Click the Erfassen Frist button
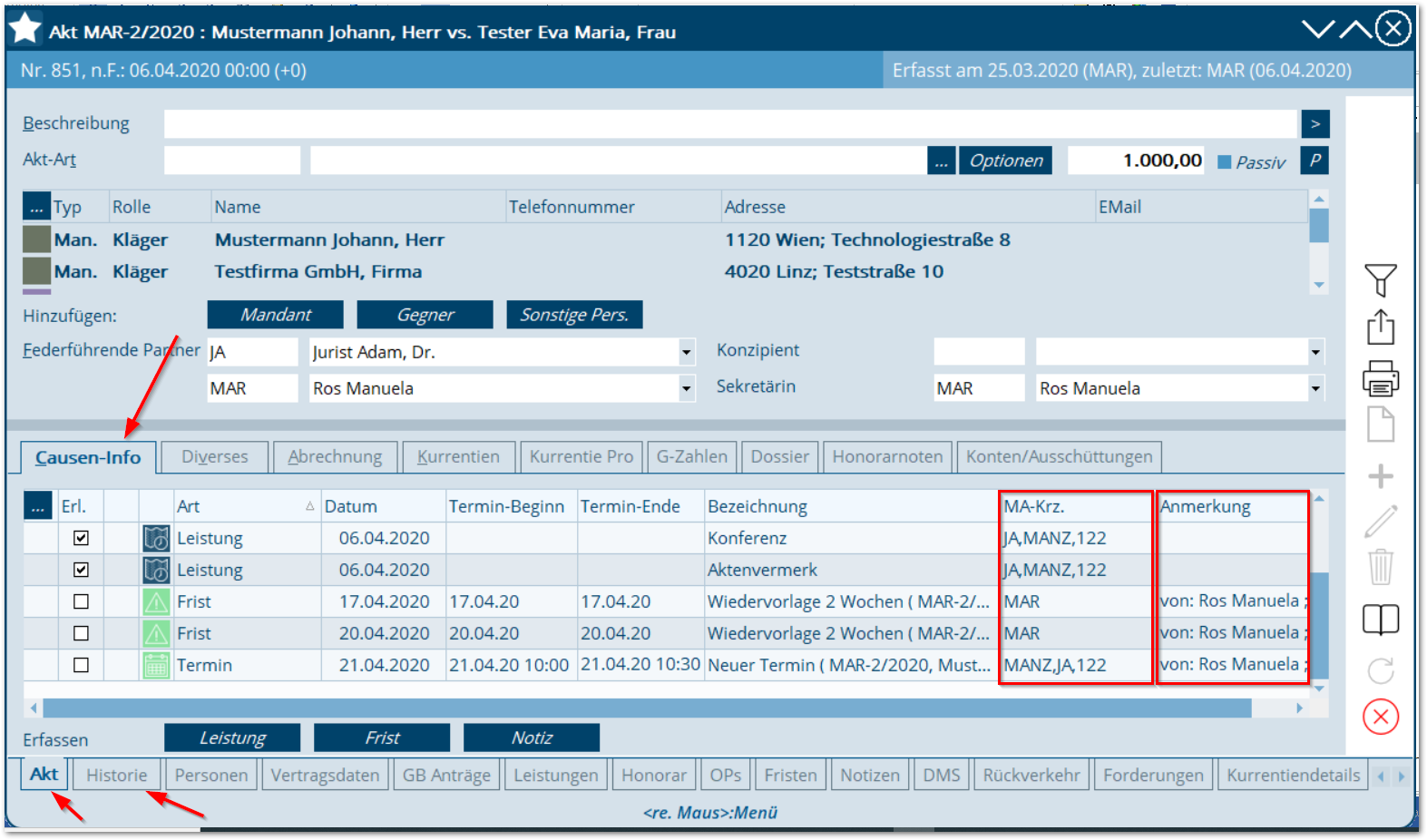Viewport: 1427px width, 840px height. (382, 737)
